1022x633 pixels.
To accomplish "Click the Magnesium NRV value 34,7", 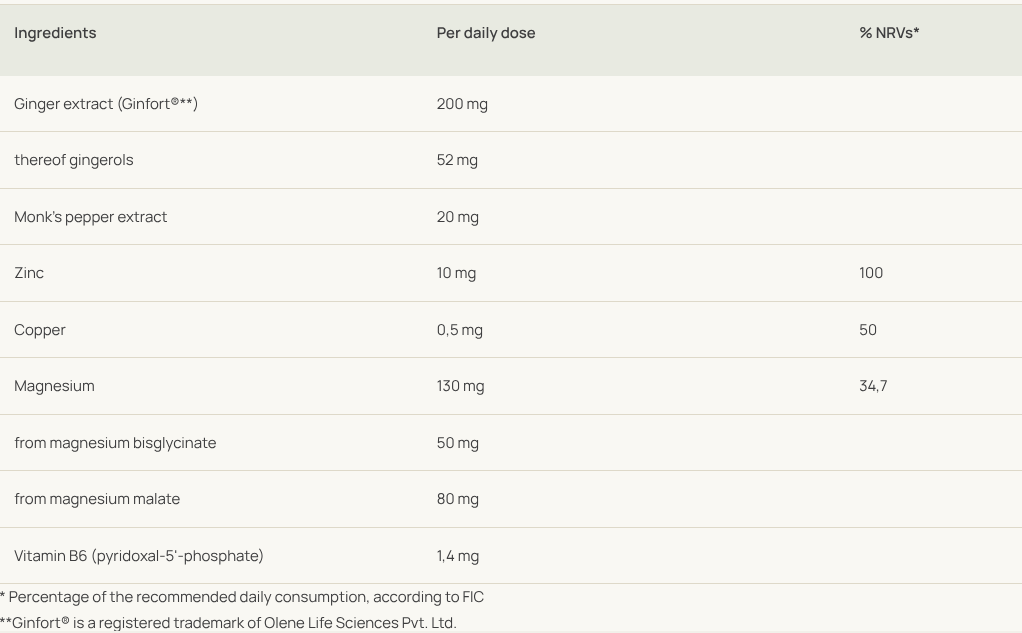I will [873, 386].
